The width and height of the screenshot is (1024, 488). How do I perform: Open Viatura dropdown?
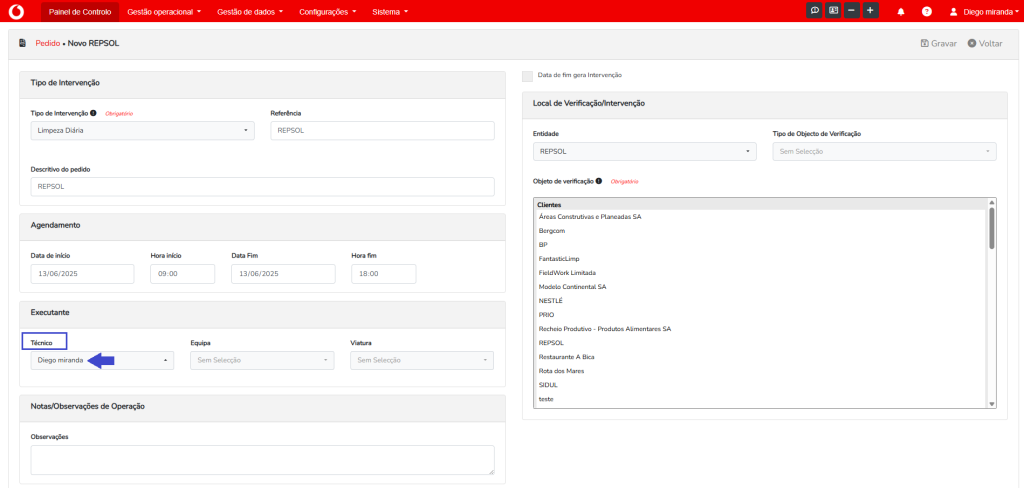coord(422,360)
